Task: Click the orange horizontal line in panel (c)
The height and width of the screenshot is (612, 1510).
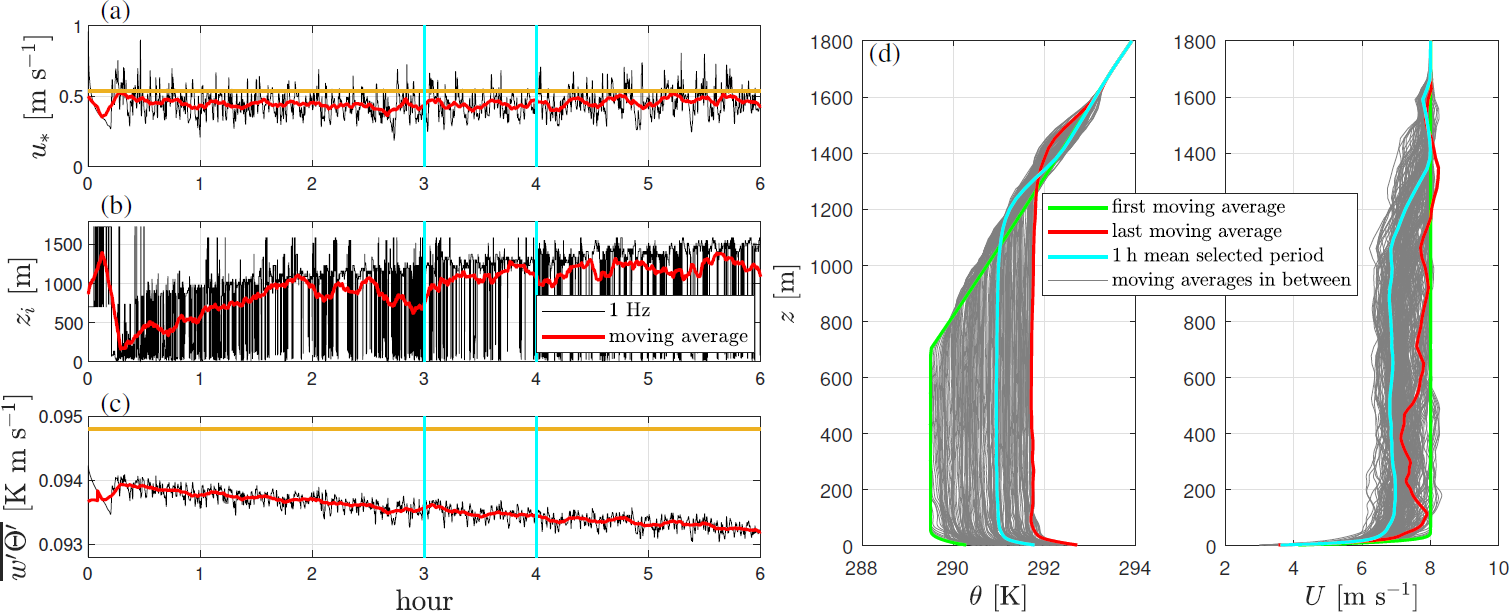Action: 300,429
